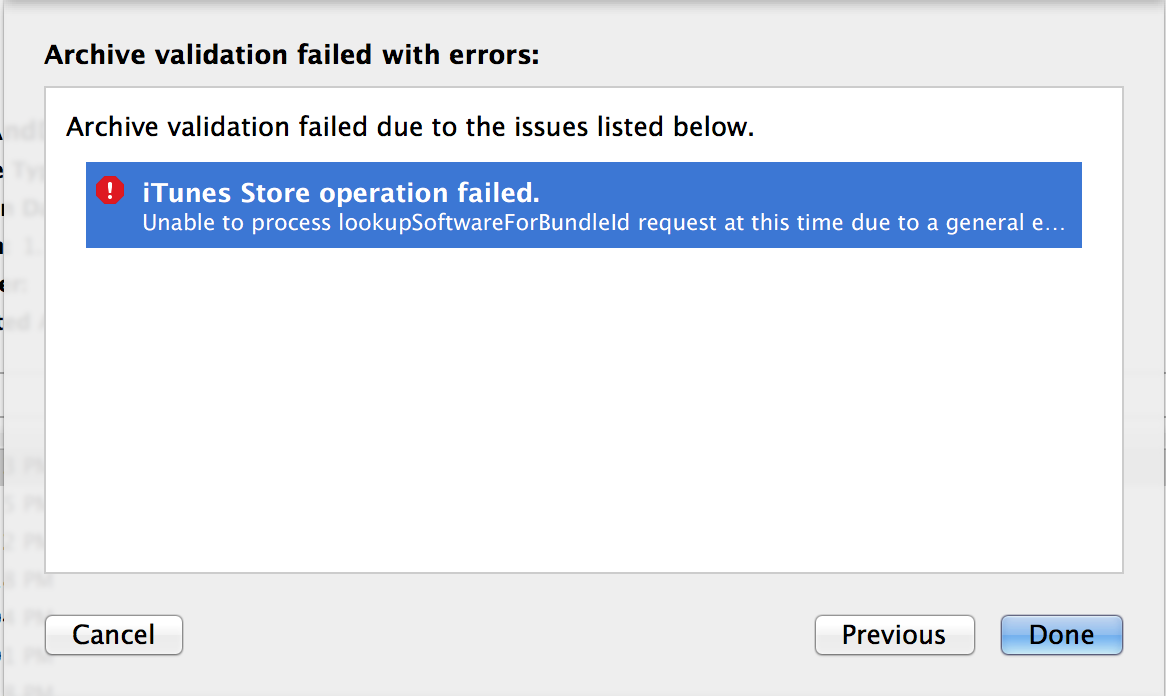Screen dimensions: 1166x696
Task: Click the 'Archive validation failed with errors:' heading
Action: pos(292,55)
